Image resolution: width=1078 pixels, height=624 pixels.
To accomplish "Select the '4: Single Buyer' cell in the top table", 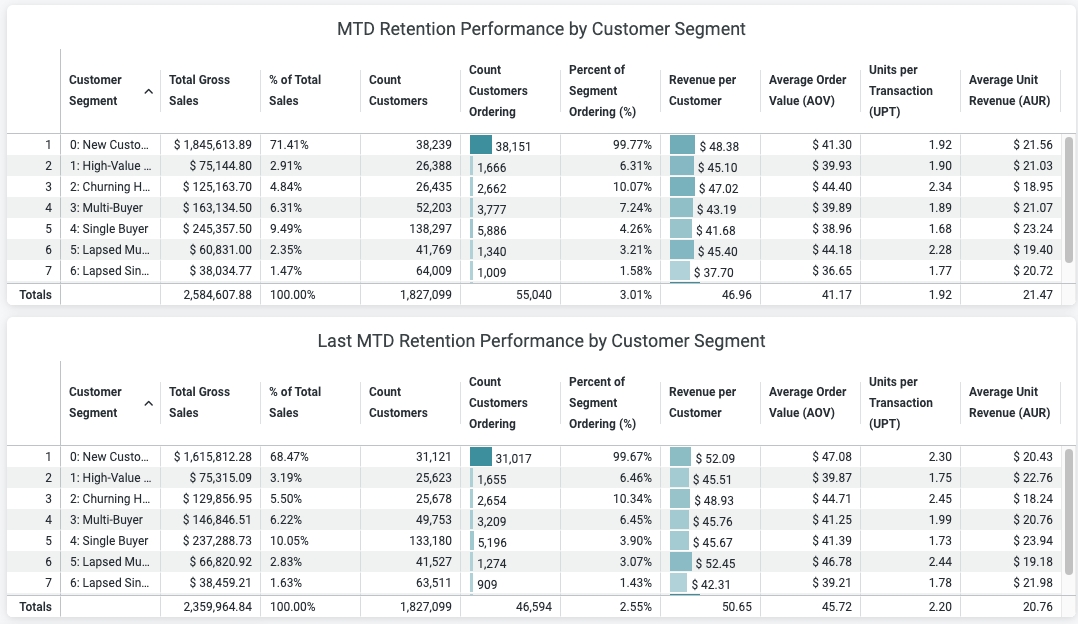I will point(108,229).
